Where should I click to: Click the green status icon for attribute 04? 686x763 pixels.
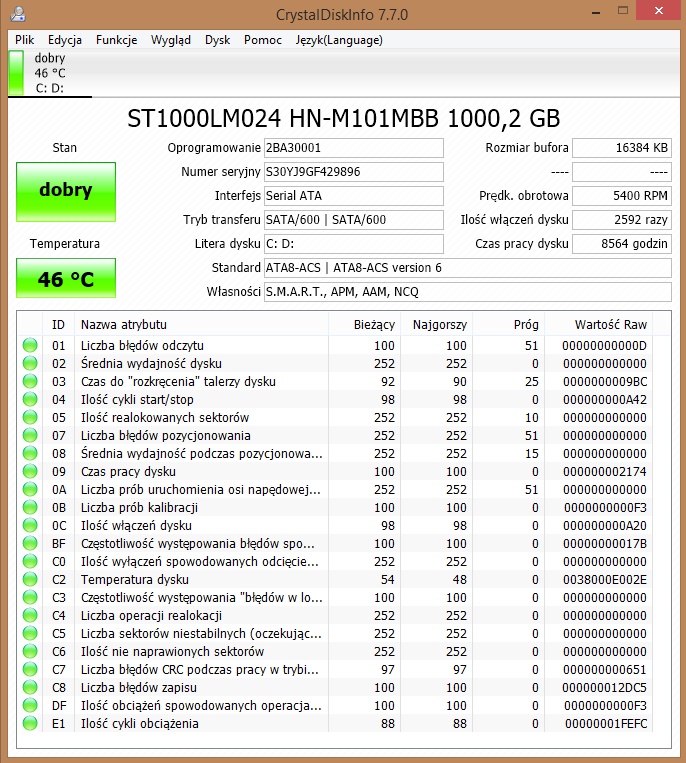pos(30,400)
